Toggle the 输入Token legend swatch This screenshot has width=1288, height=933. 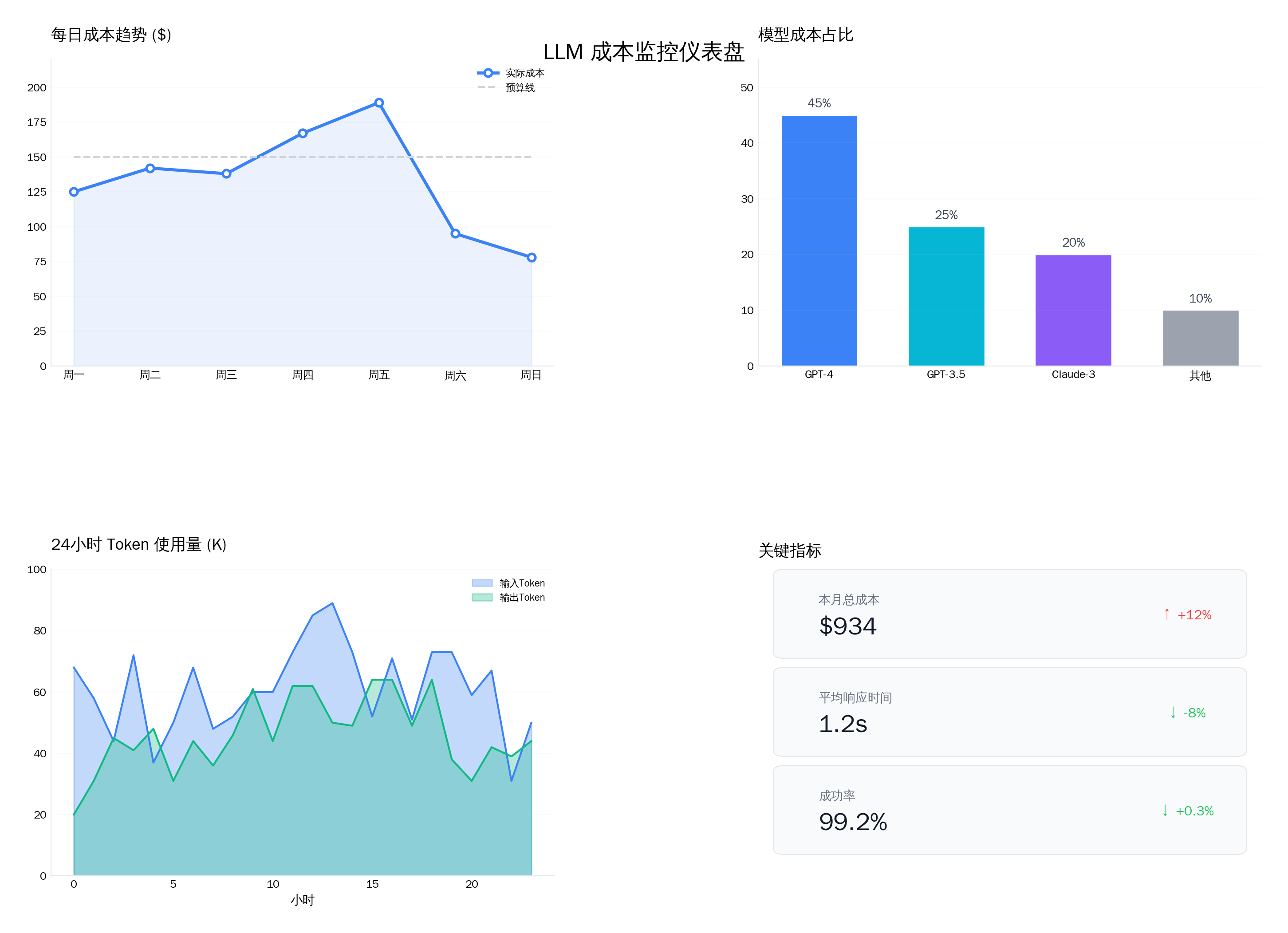click(x=481, y=583)
